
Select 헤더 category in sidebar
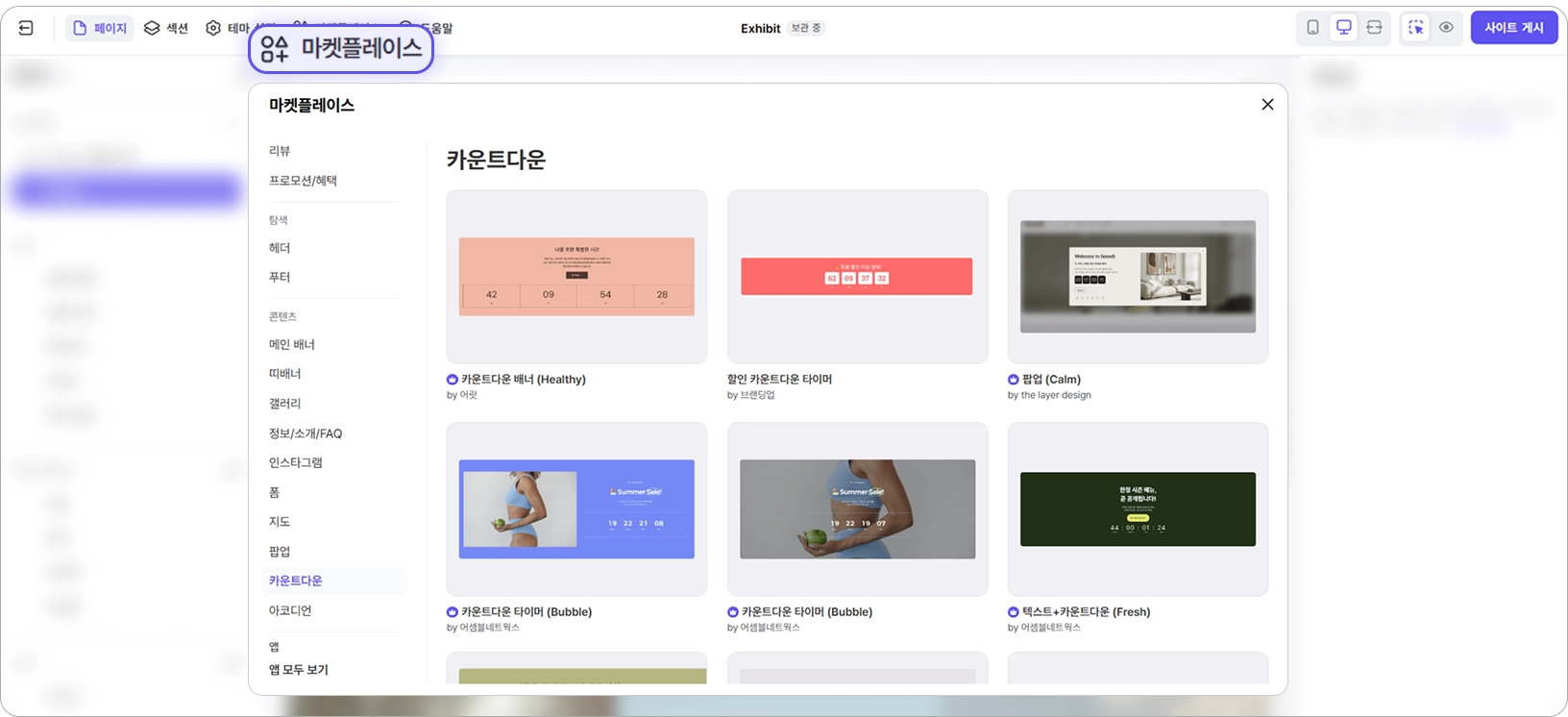point(280,248)
